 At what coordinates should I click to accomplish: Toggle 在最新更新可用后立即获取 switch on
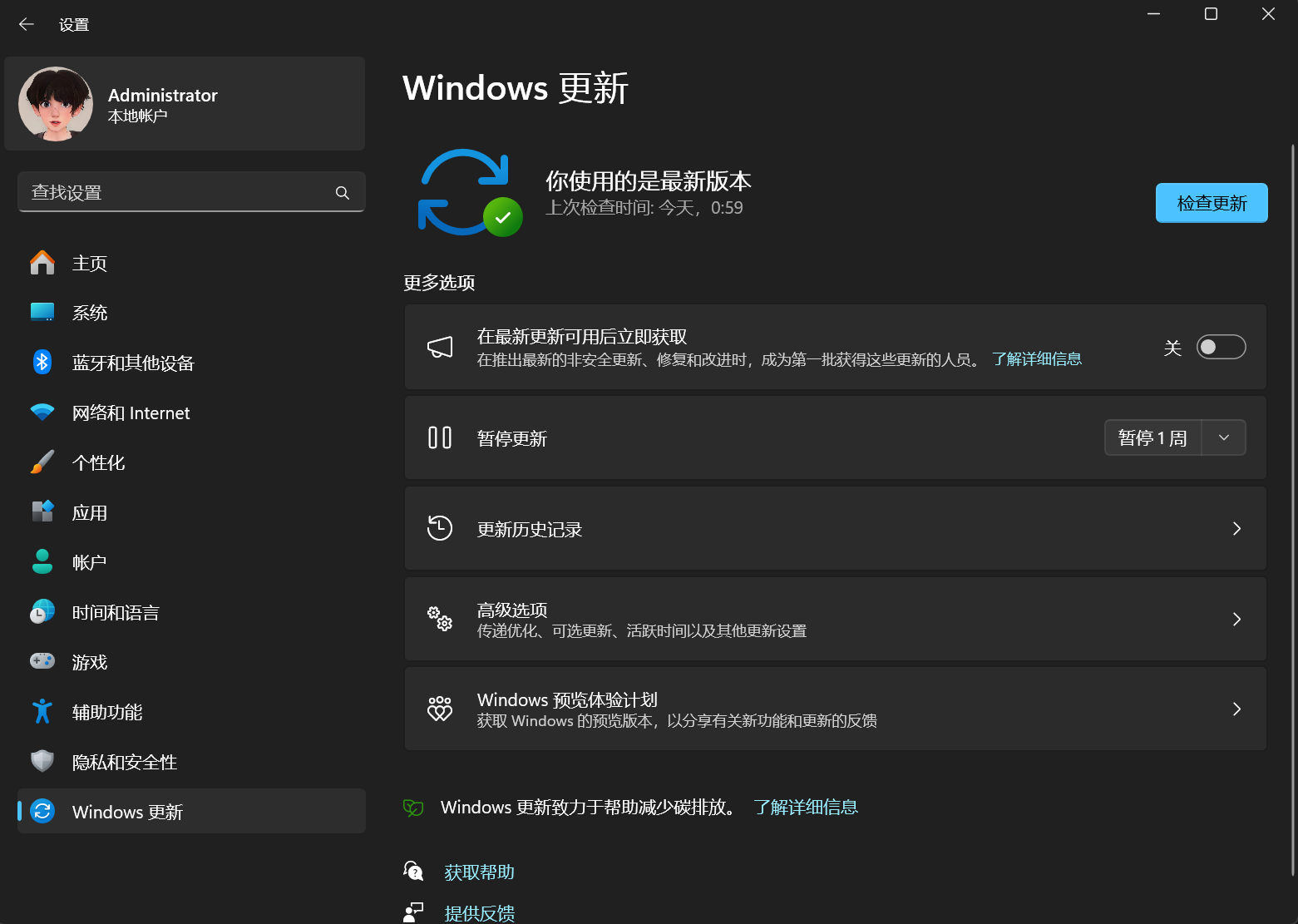[1221, 347]
